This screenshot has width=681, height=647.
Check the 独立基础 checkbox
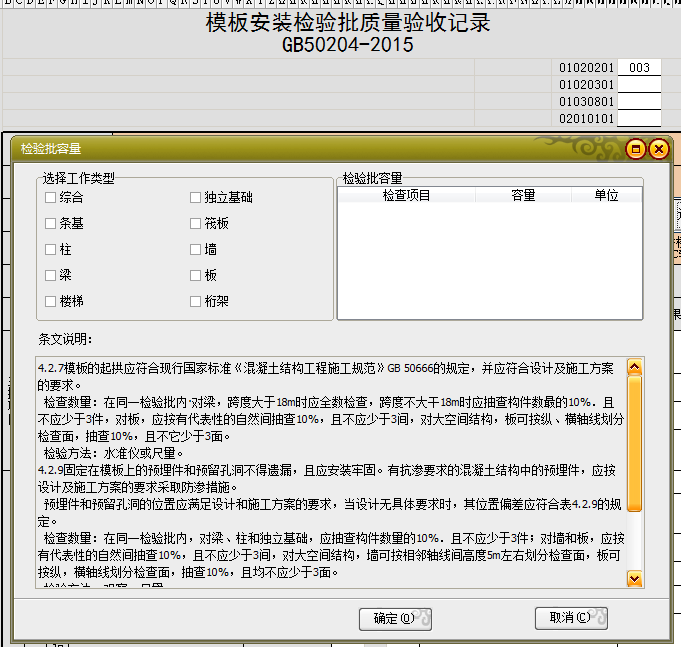tap(196, 198)
